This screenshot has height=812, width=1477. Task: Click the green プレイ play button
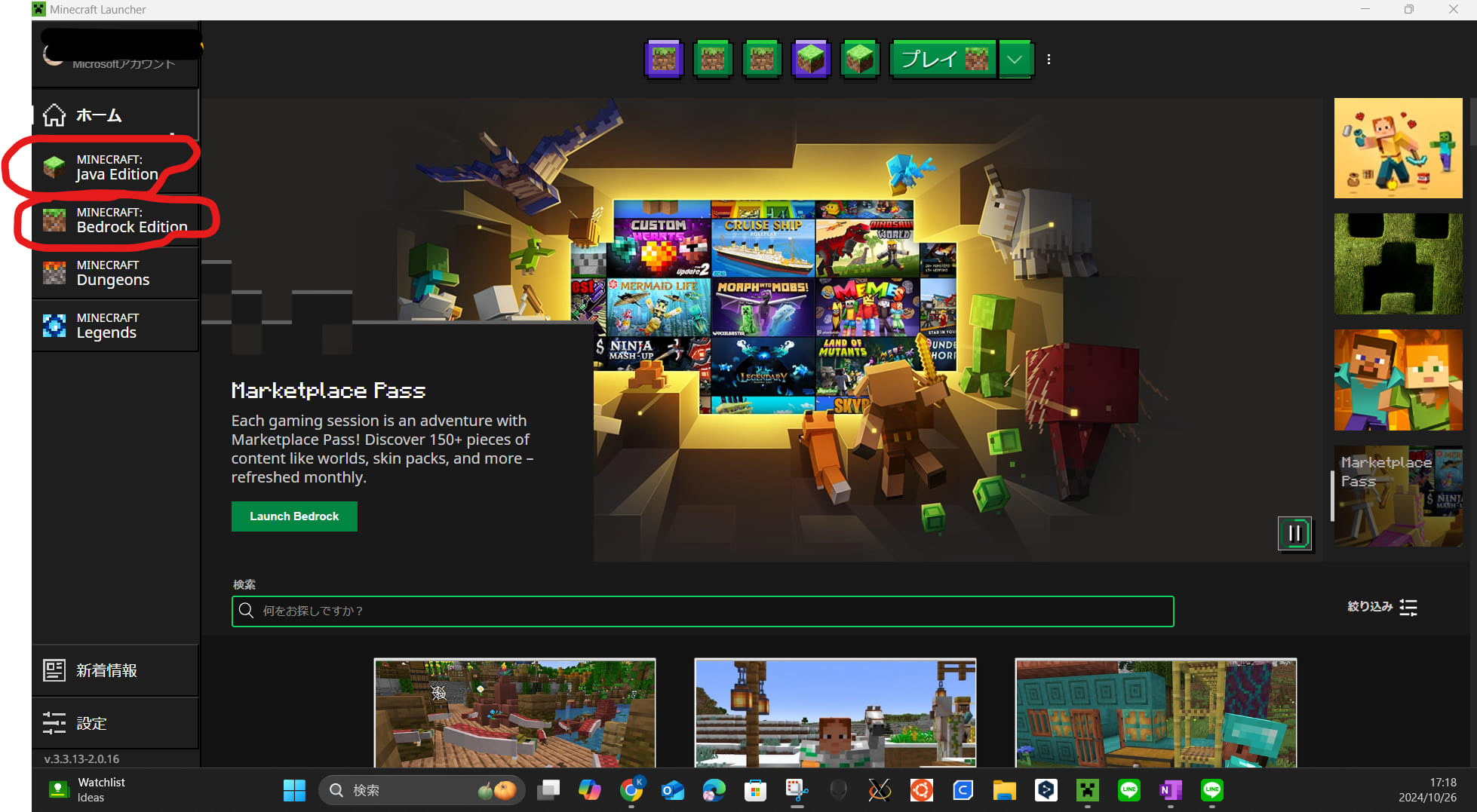pos(943,60)
